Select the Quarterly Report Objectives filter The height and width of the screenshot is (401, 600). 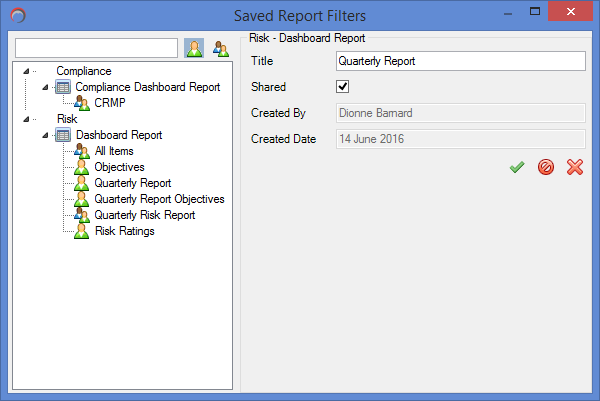coord(159,199)
